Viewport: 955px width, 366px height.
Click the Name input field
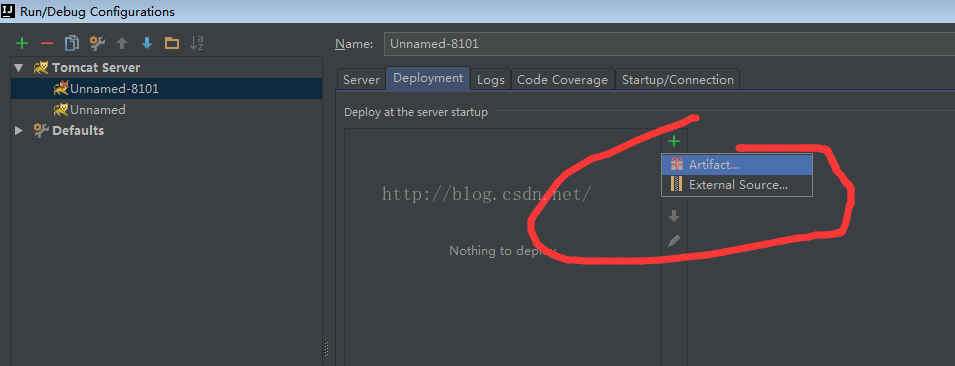click(669, 44)
